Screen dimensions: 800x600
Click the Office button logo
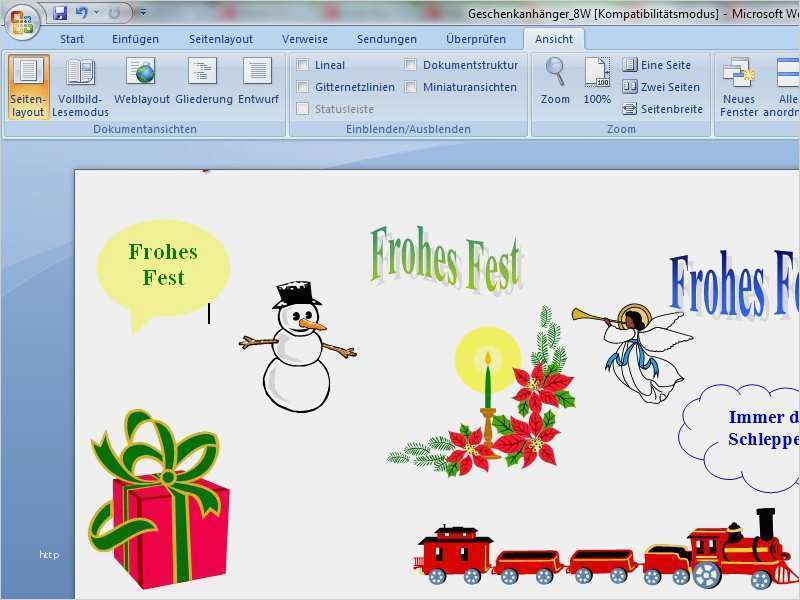click(x=21, y=21)
